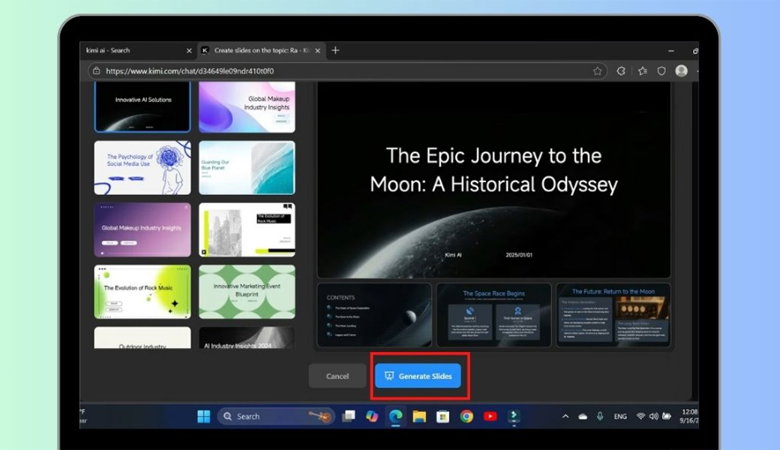Open a new browser tab
The width and height of the screenshot is (780, 450).
(x=335, y=50)
